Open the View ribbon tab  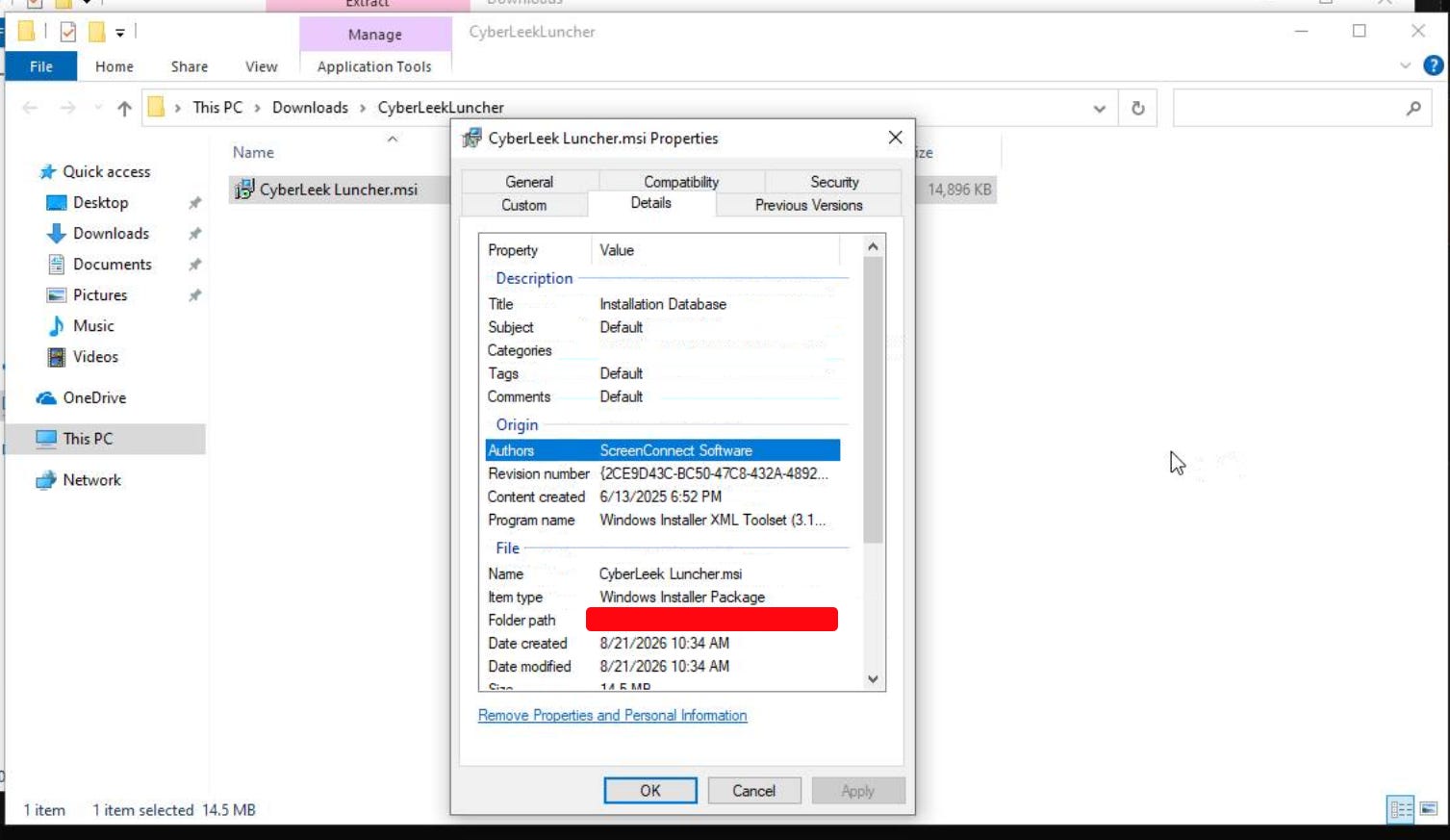[261, 66]
